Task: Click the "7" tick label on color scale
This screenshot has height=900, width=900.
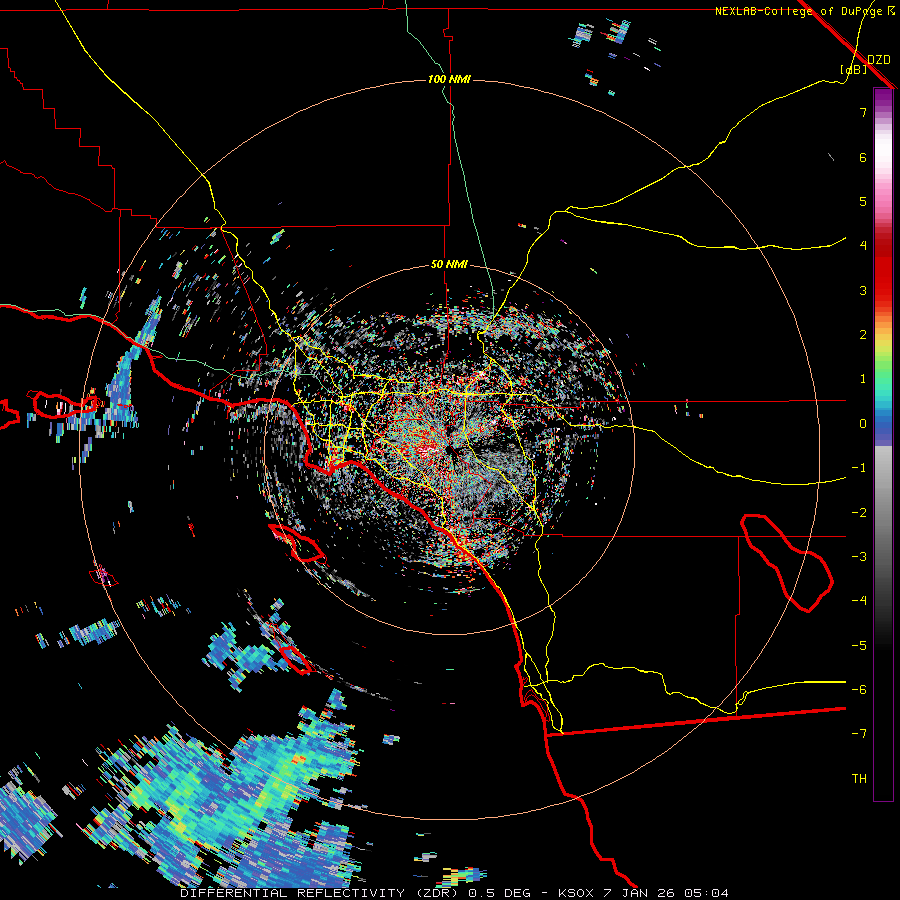Action: (x=863, y=112)
